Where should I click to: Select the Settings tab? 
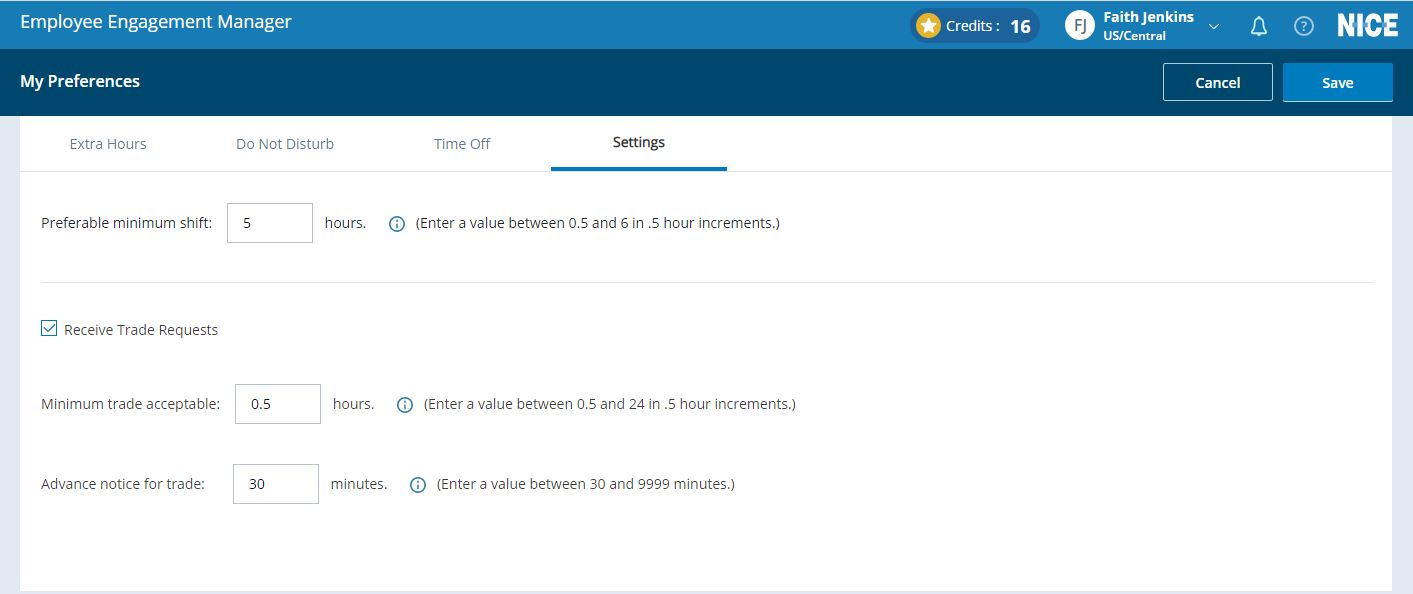(638, 143)
